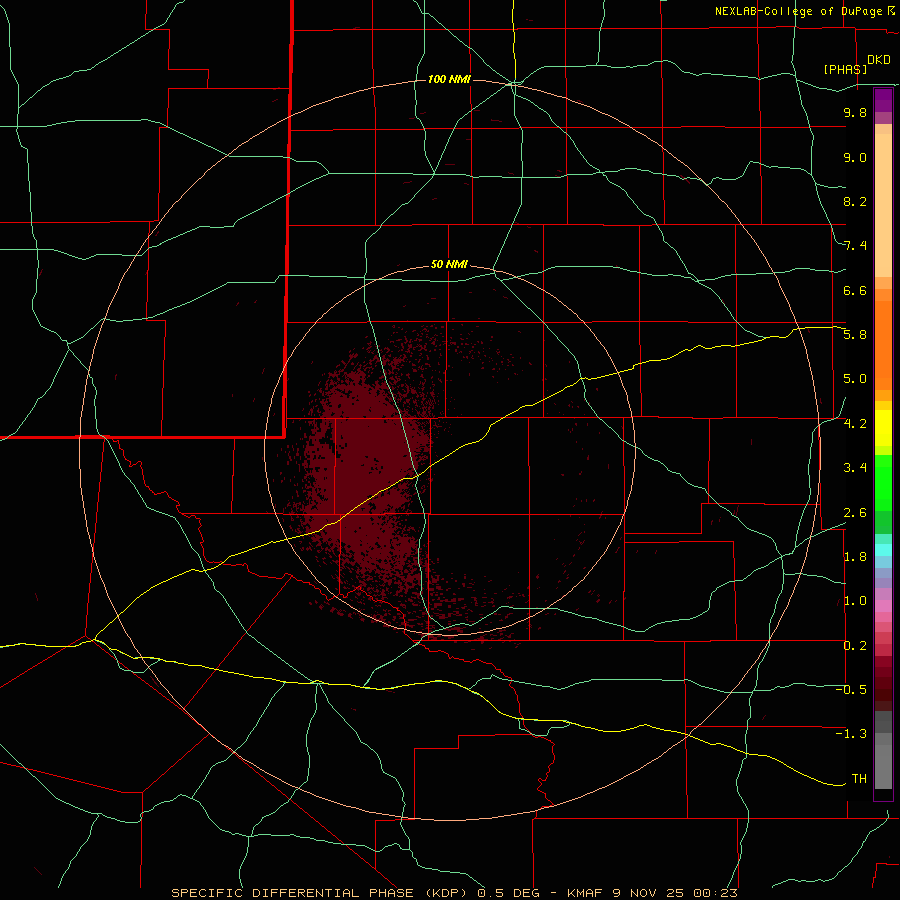Click the TH threshold label on the legend
This screenshot has height=900, width=900.
[x=859, y=779]
